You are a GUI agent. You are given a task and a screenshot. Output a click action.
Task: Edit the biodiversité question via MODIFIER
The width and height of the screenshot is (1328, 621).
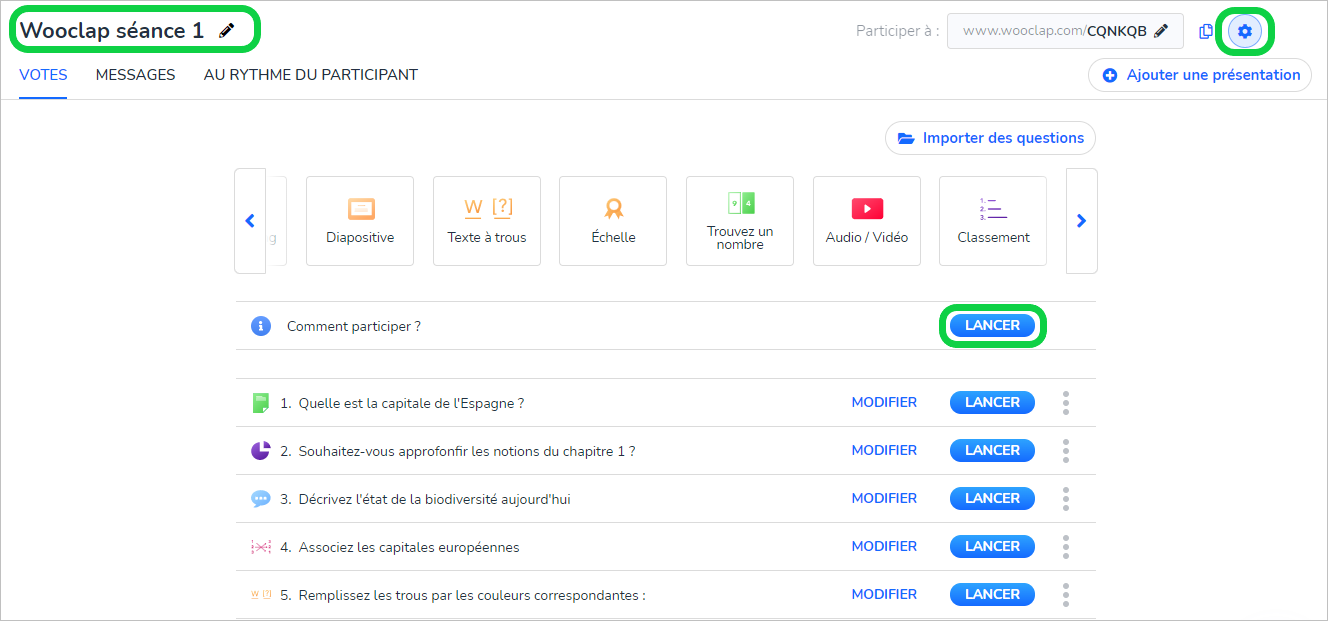[x=884, y=499]
